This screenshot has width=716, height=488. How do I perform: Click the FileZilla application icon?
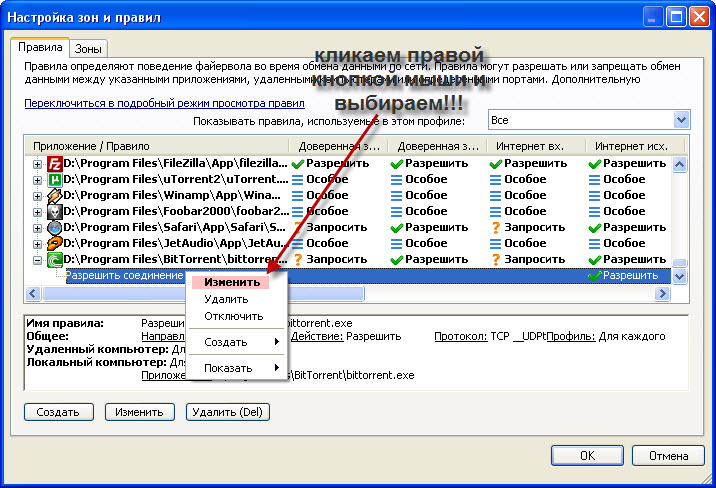pyautogui.click(x=56, y=163)
